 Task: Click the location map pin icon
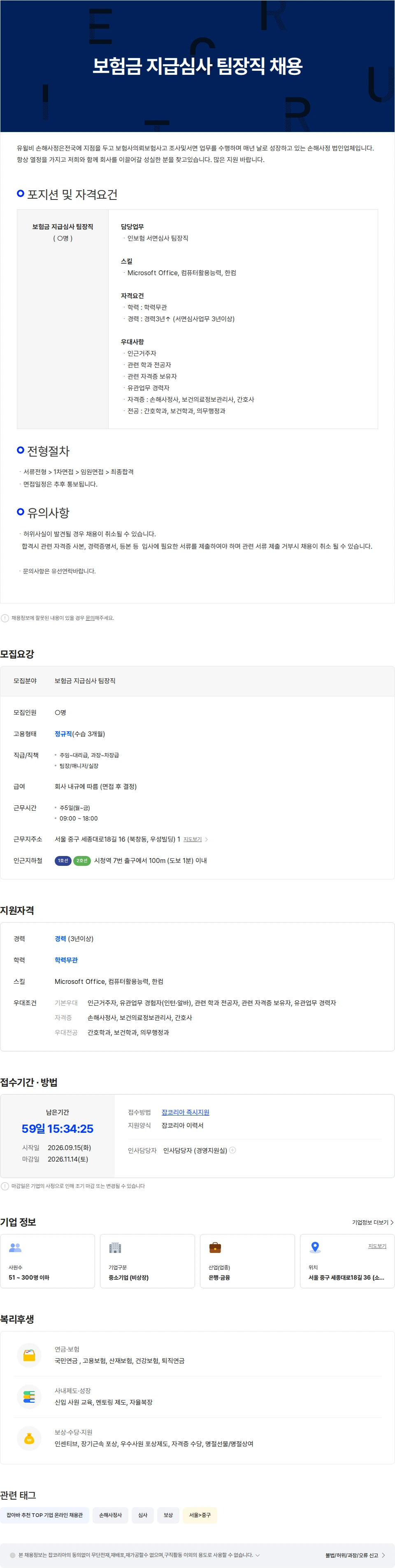315,1247
